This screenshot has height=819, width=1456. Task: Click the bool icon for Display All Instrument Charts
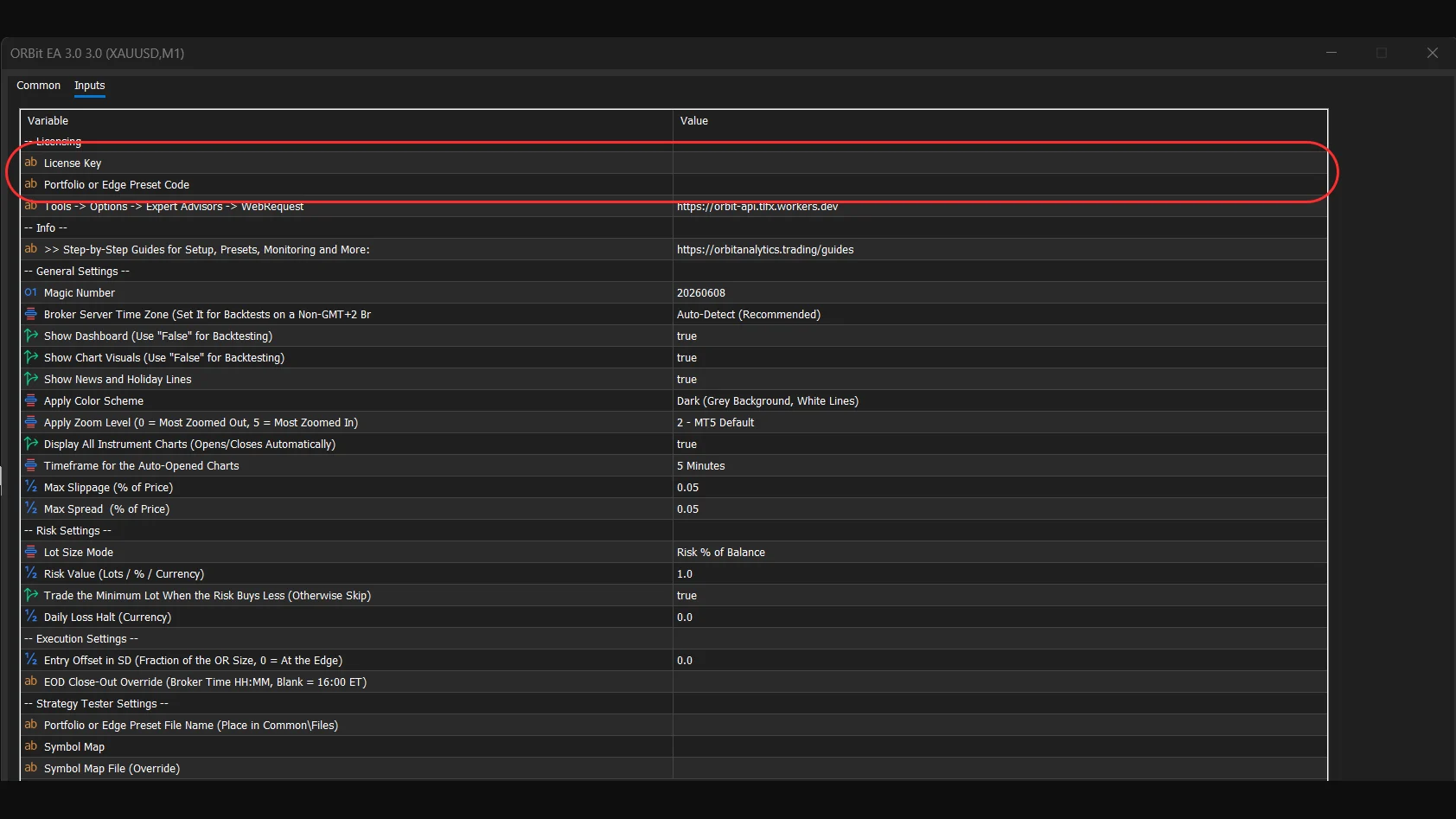(x=31, y=444)
